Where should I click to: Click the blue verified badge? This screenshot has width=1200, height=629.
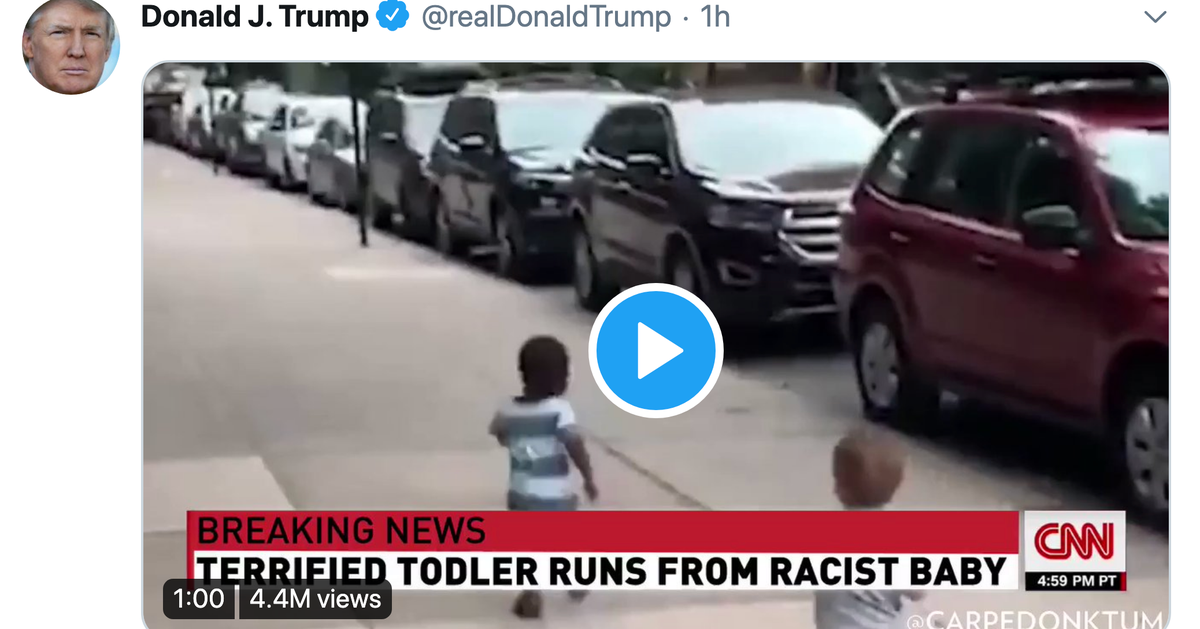pos(393,16)
